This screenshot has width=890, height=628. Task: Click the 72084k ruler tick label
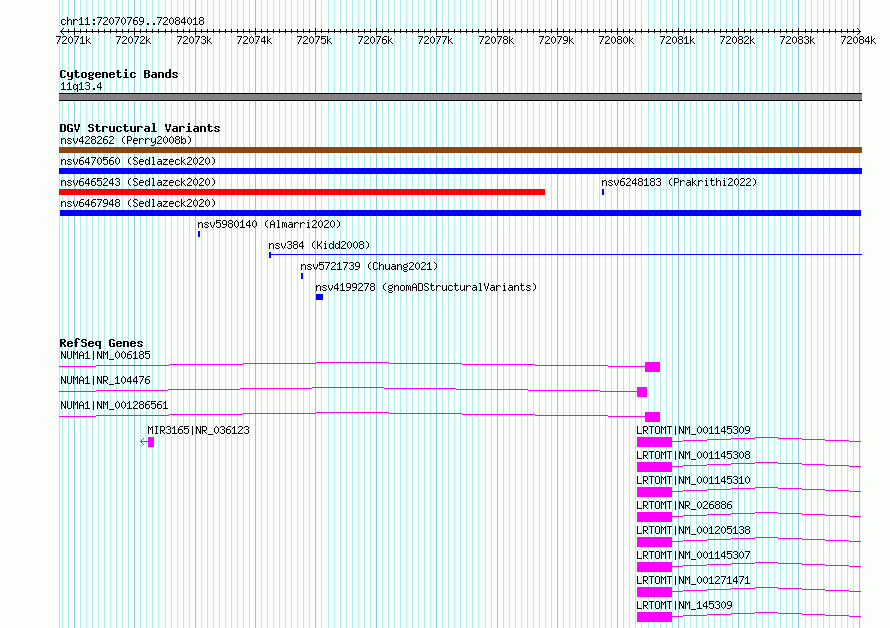(x=858, y=40)
